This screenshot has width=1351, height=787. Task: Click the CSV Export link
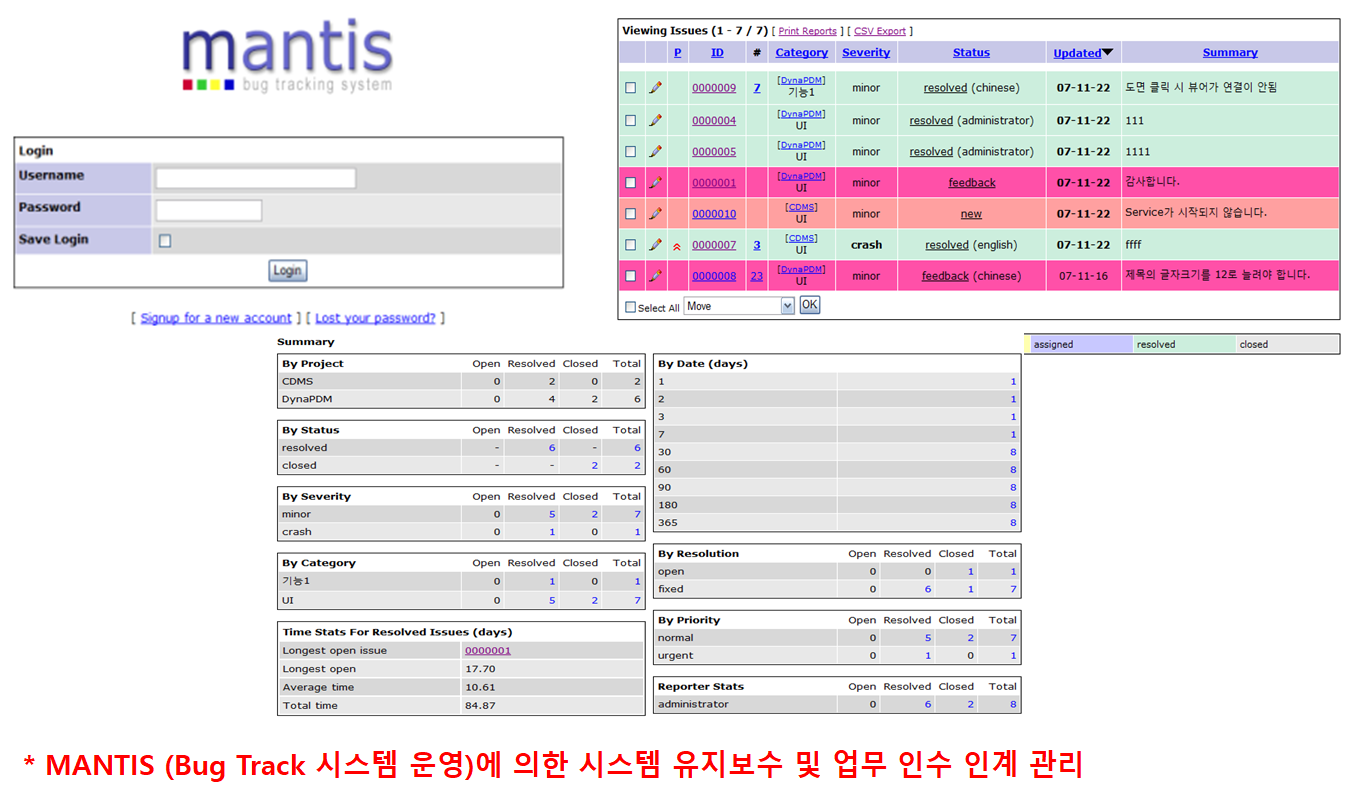pos(880,31)
